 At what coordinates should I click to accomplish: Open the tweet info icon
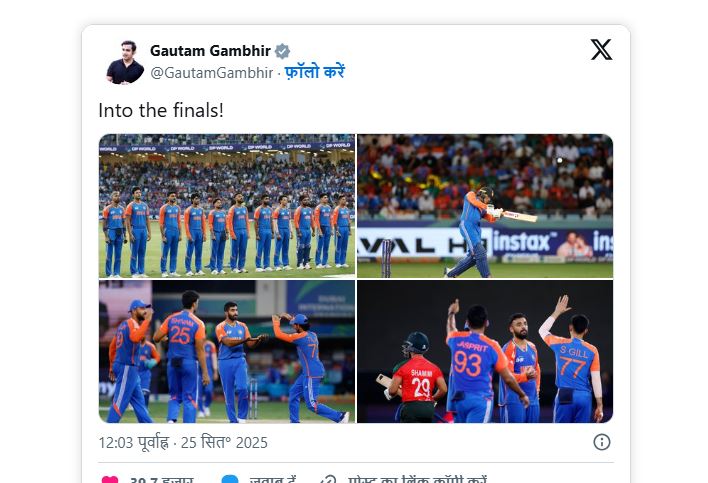pos(602,441)
